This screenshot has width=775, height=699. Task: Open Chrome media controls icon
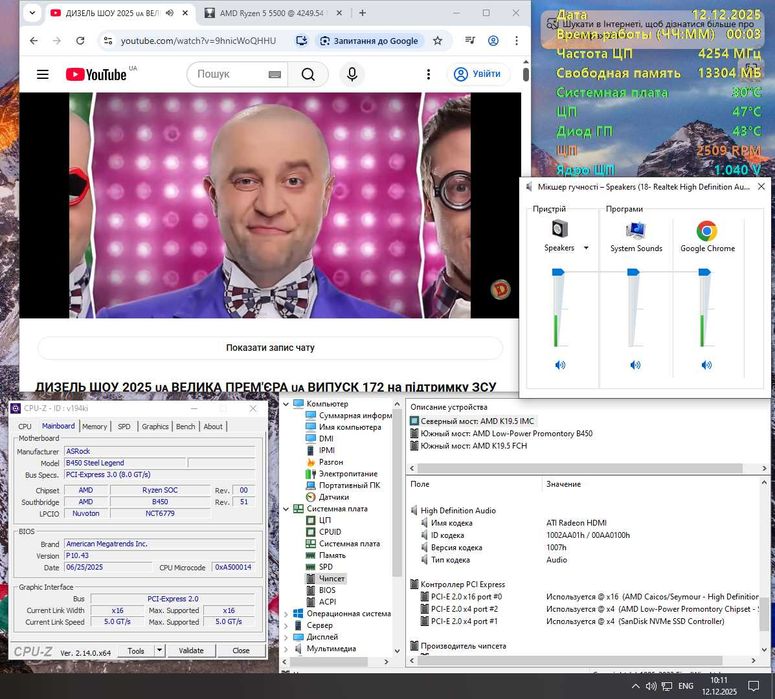[470, 41]
